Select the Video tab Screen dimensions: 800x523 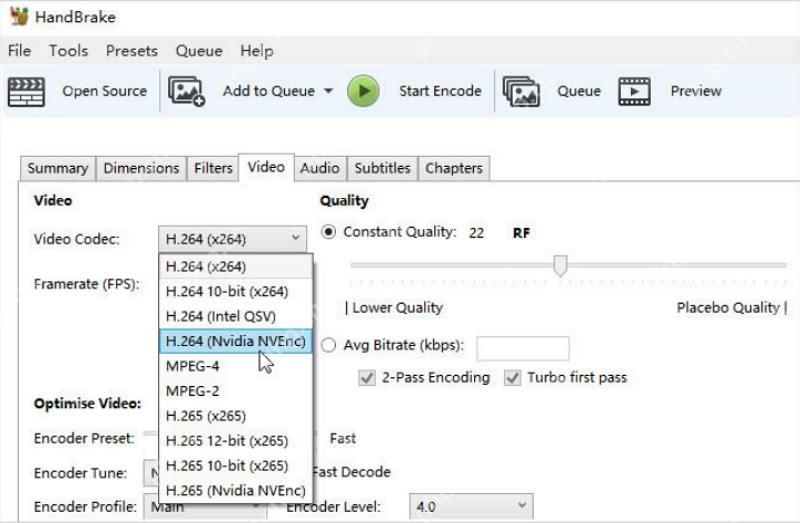[266, 167]
